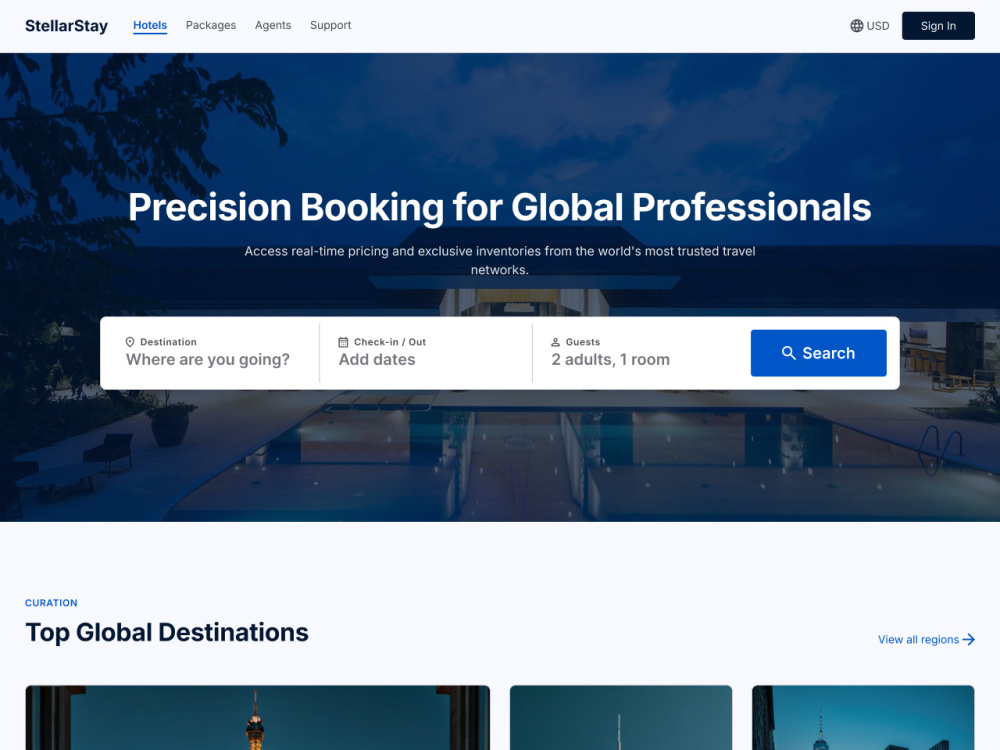Click the 'Guests' field label
The height and width of the screenshot is (750, 1000).
[583, 342]
